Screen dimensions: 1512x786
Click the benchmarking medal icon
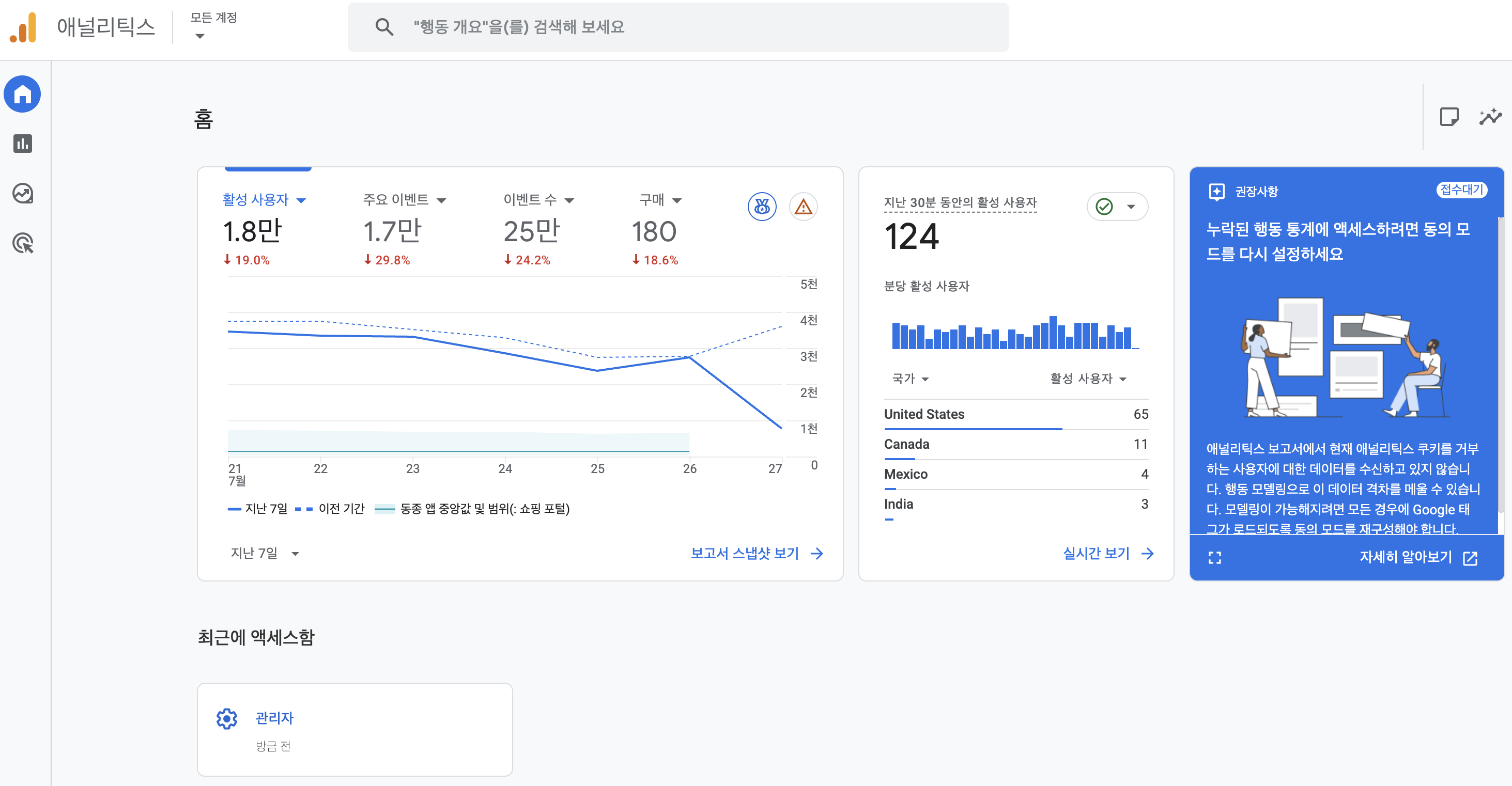tap(762, 207)
